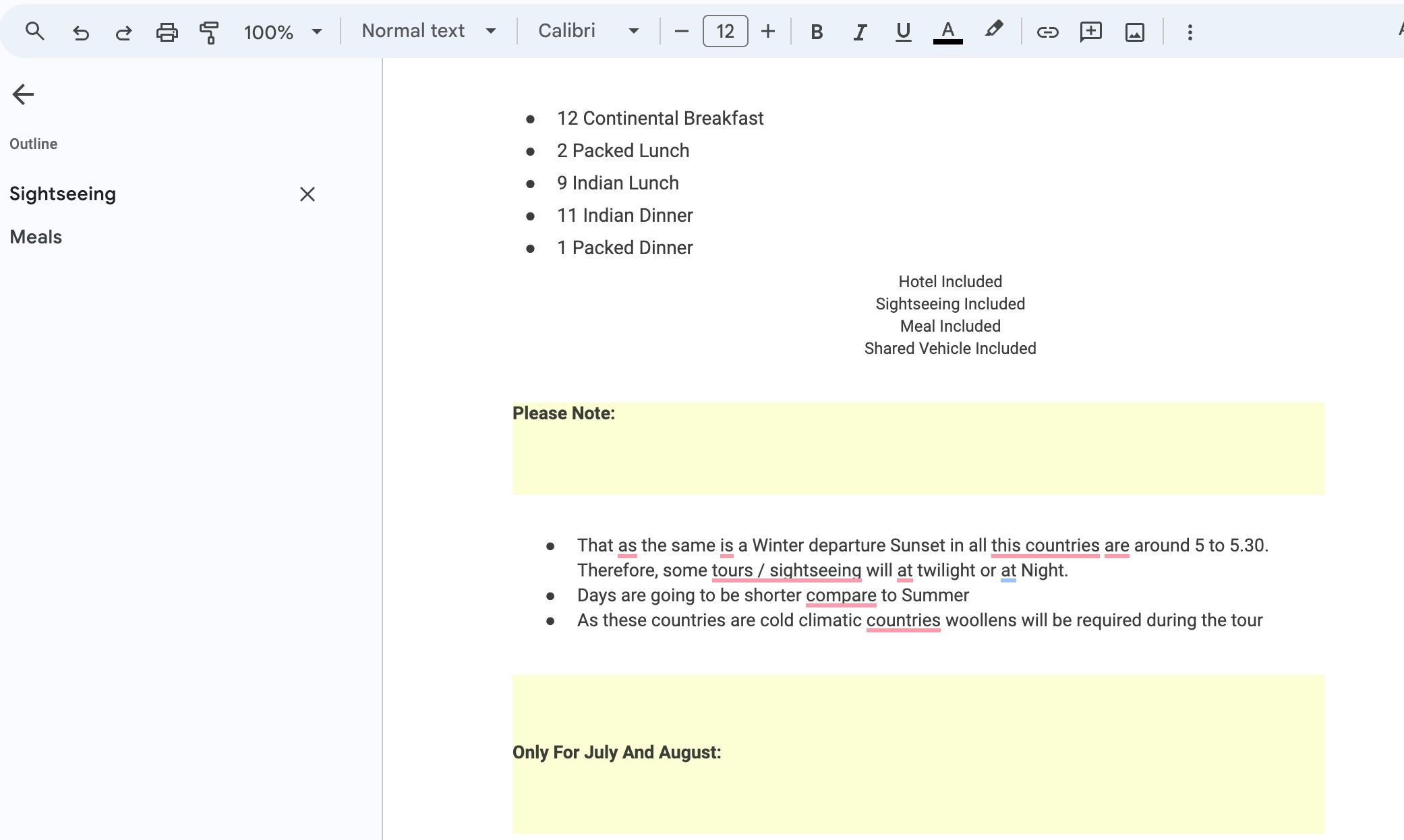Image resolution: width=1404 pixels, height=840 pixels.
Task: Click the more options menu icon
Action: coord(1190,32)
